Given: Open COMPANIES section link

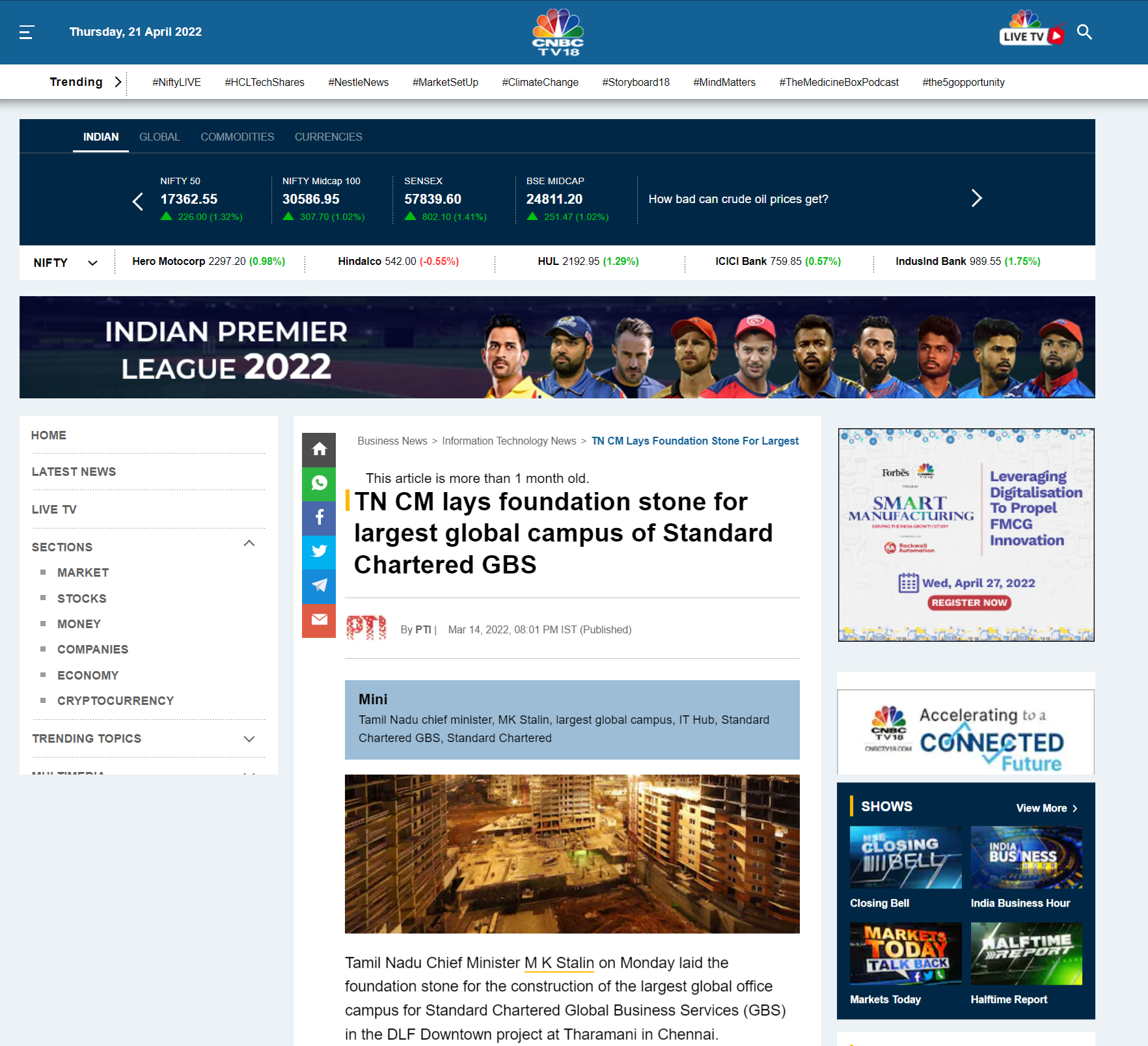Looking at the screenshot, I should 92,650.
